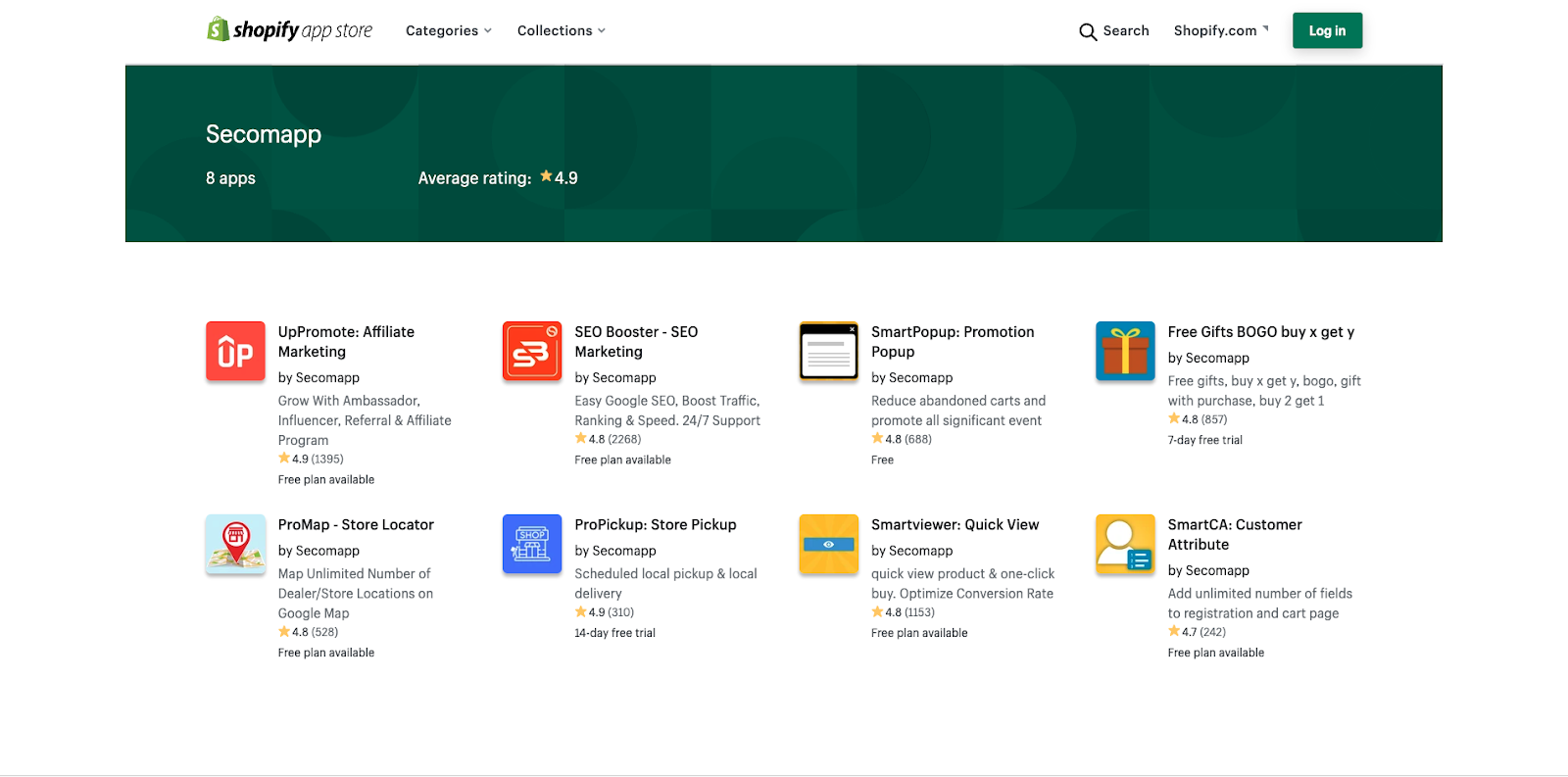Click 'by Secomapp' under SEO Booster

615,377
